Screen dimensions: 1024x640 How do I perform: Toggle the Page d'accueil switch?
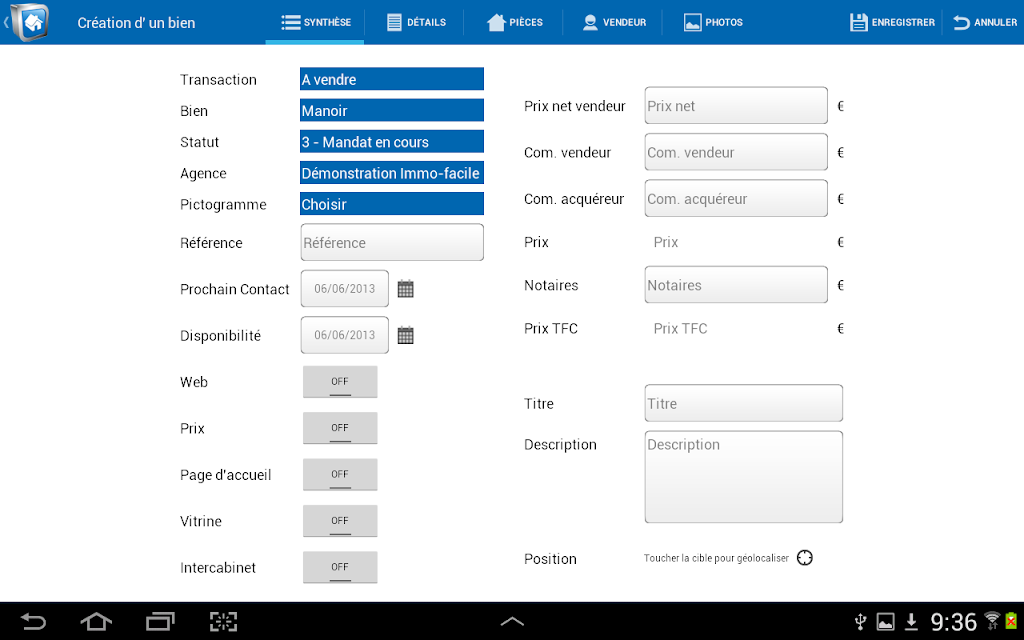[x=340, y=474]
